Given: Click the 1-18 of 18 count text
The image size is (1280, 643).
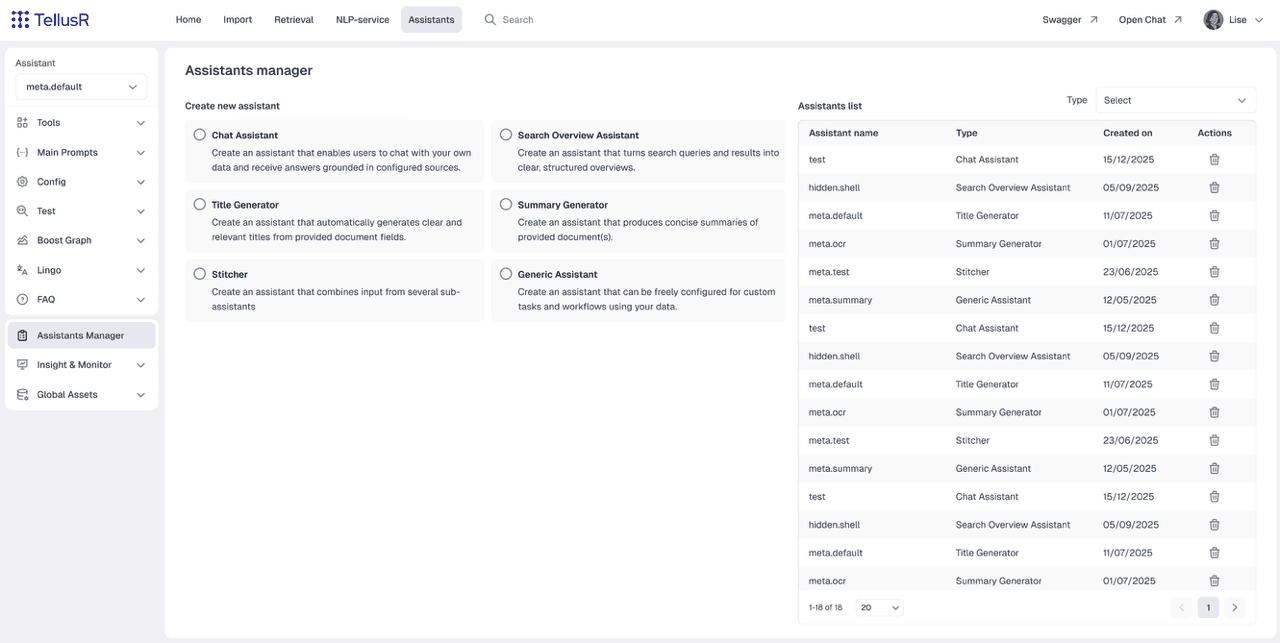Looking at the screenshot, I should [x=826, y=607].
